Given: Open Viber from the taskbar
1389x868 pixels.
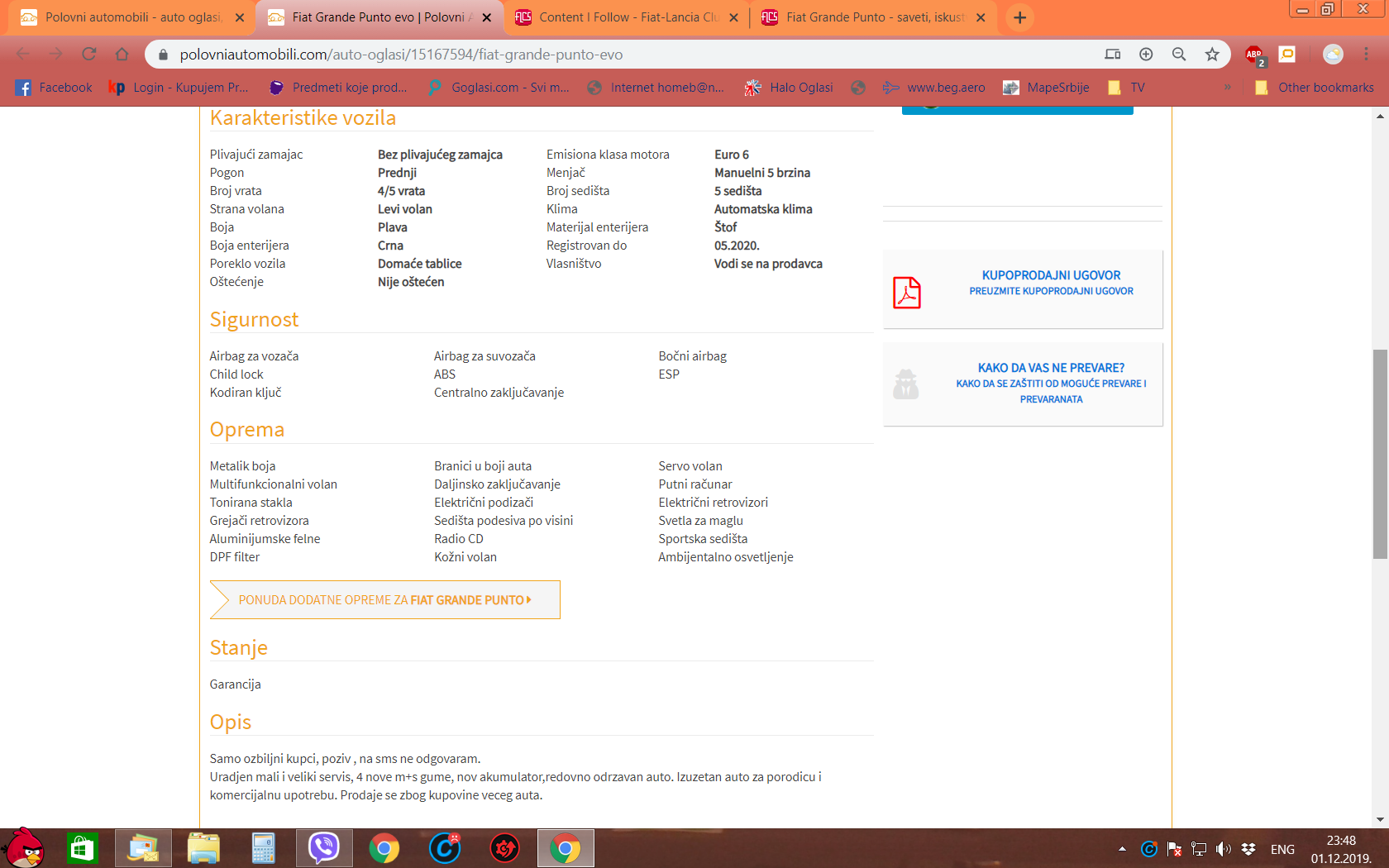Looking at the screenshot, I should pyautogui.click(x=324, y=848).
